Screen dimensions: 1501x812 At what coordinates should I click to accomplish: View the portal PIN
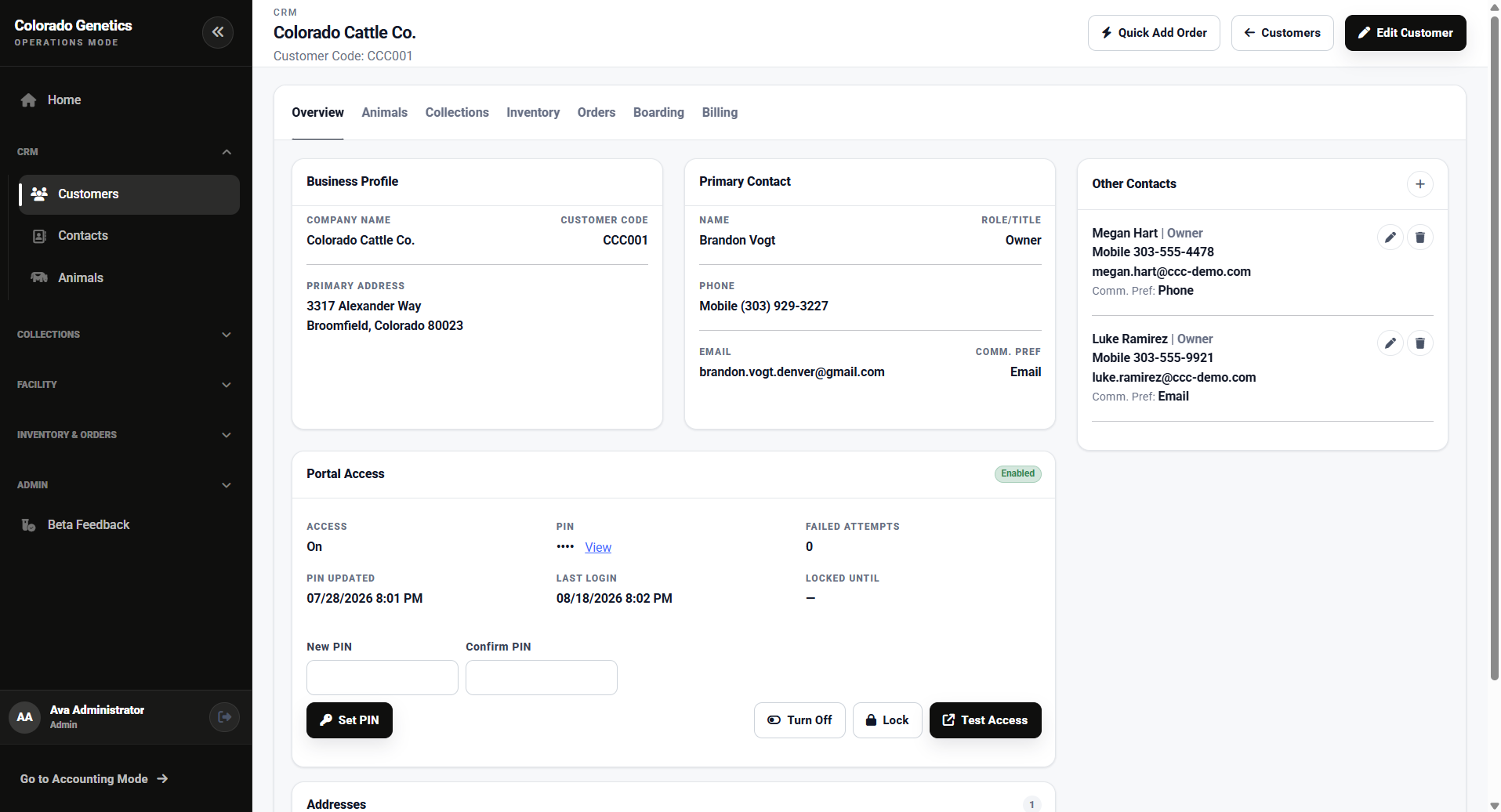tap(598, 548)
